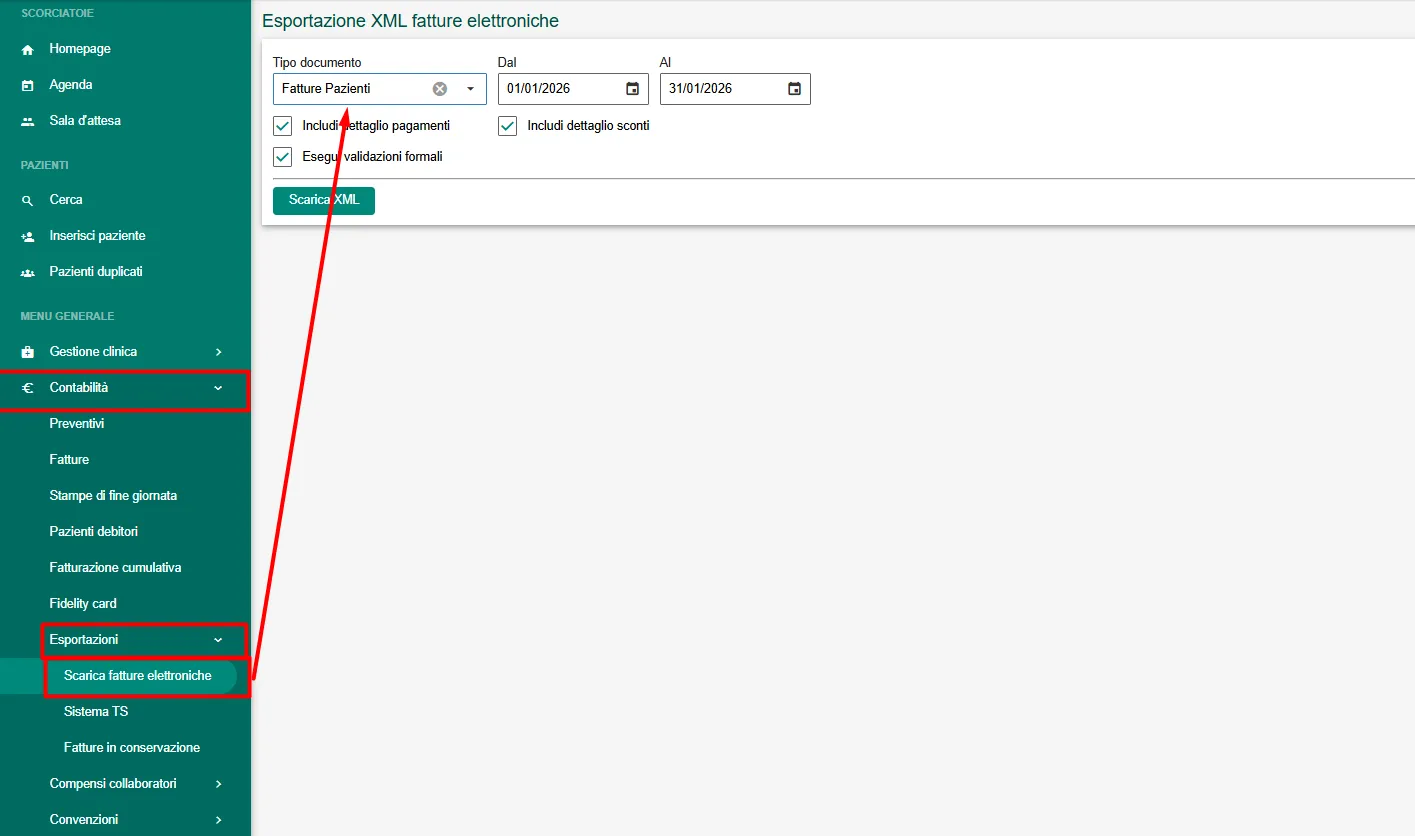Click the Agenda calendar icon
Screen dimensions: 1415x836
click(x=28, y=85)
